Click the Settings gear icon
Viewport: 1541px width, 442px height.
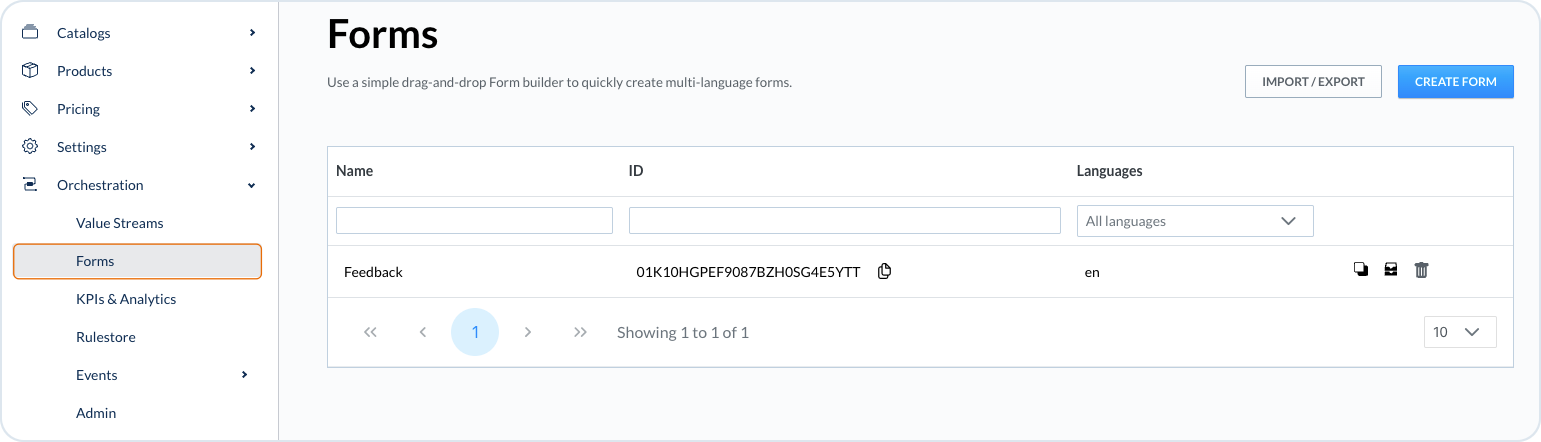30,147
